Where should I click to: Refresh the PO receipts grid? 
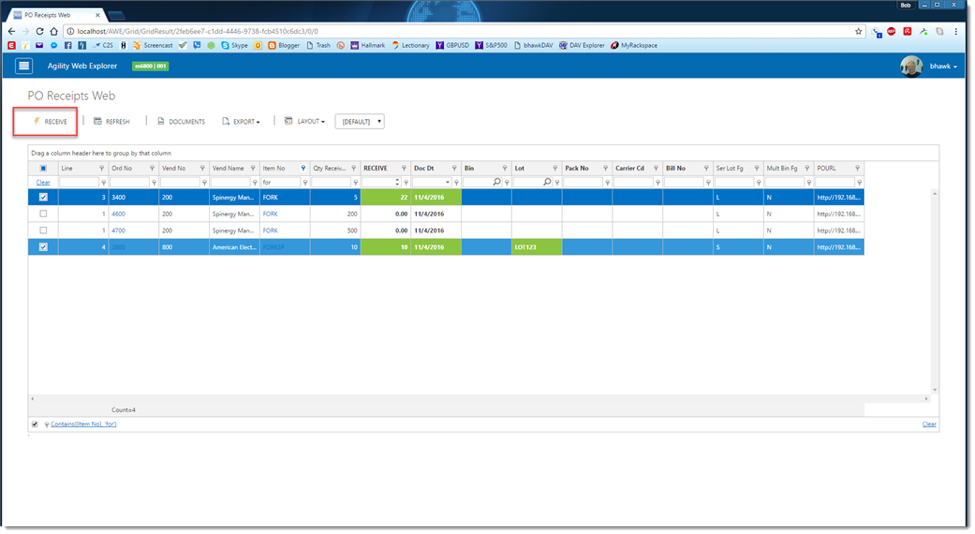point(111,122)
